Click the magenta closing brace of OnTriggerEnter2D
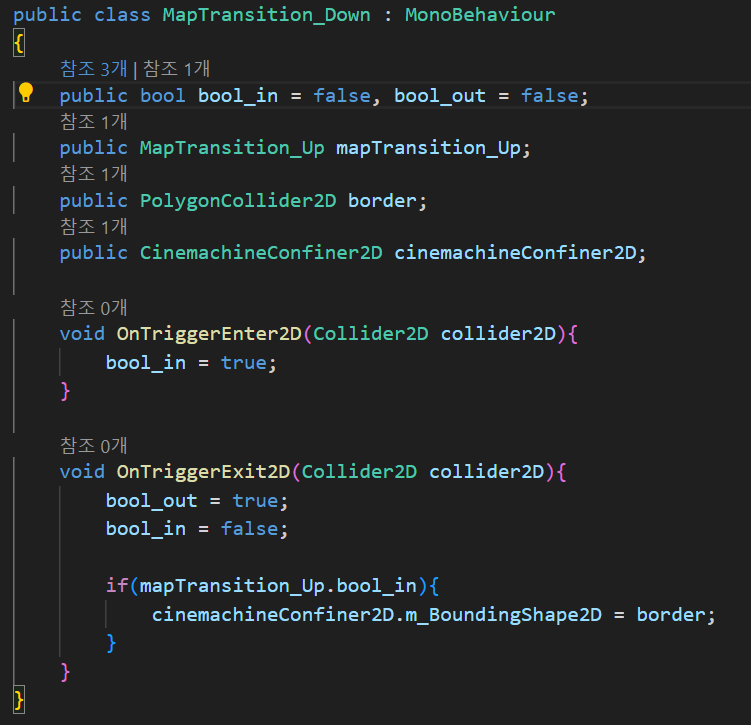Image resolution: width=751 pixels, height=725 pixels. (x=66, y=391)
